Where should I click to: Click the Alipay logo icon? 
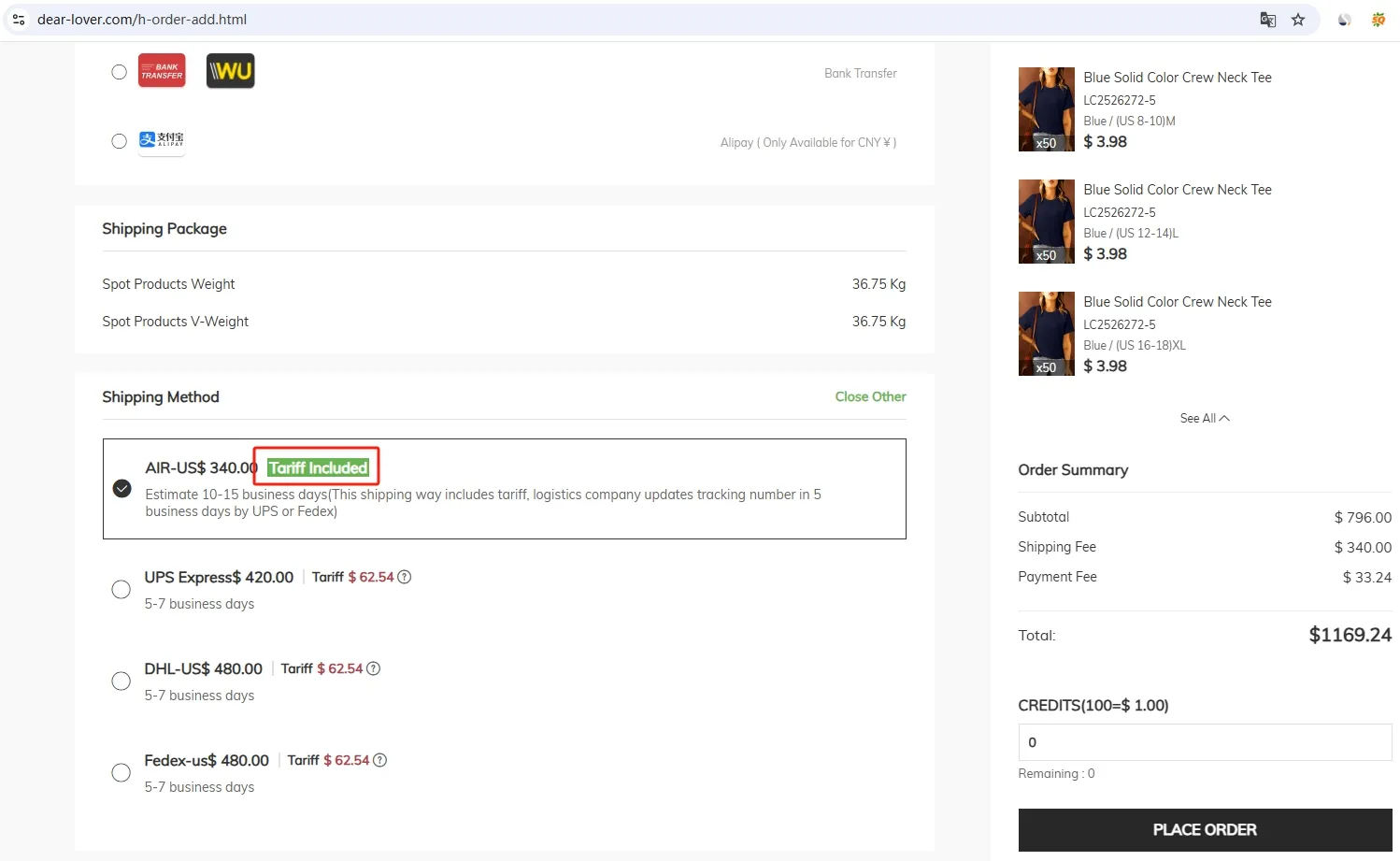click(162, 140)
